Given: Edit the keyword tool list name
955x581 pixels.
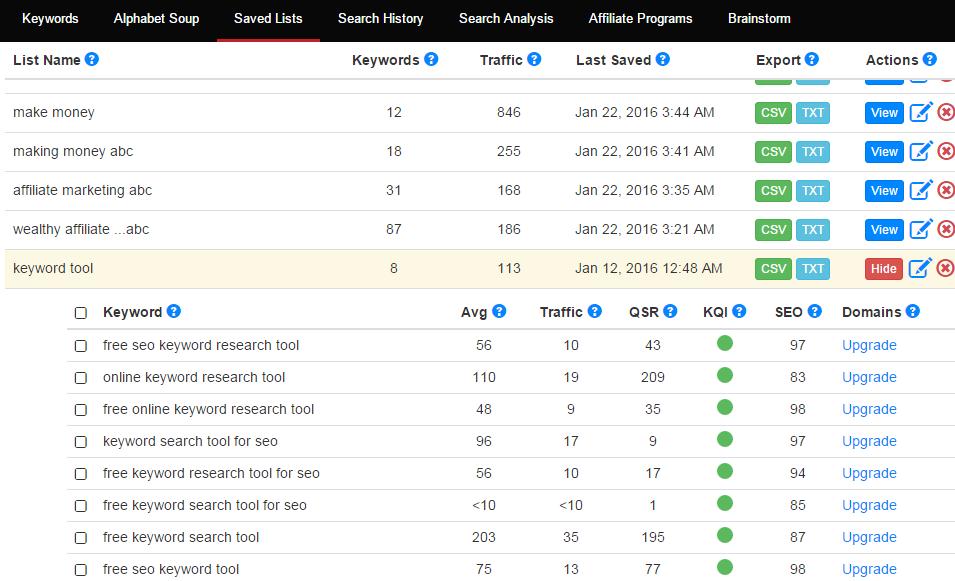Looking at the screenshot, I should pyautogui.click(x=920, y=268).
